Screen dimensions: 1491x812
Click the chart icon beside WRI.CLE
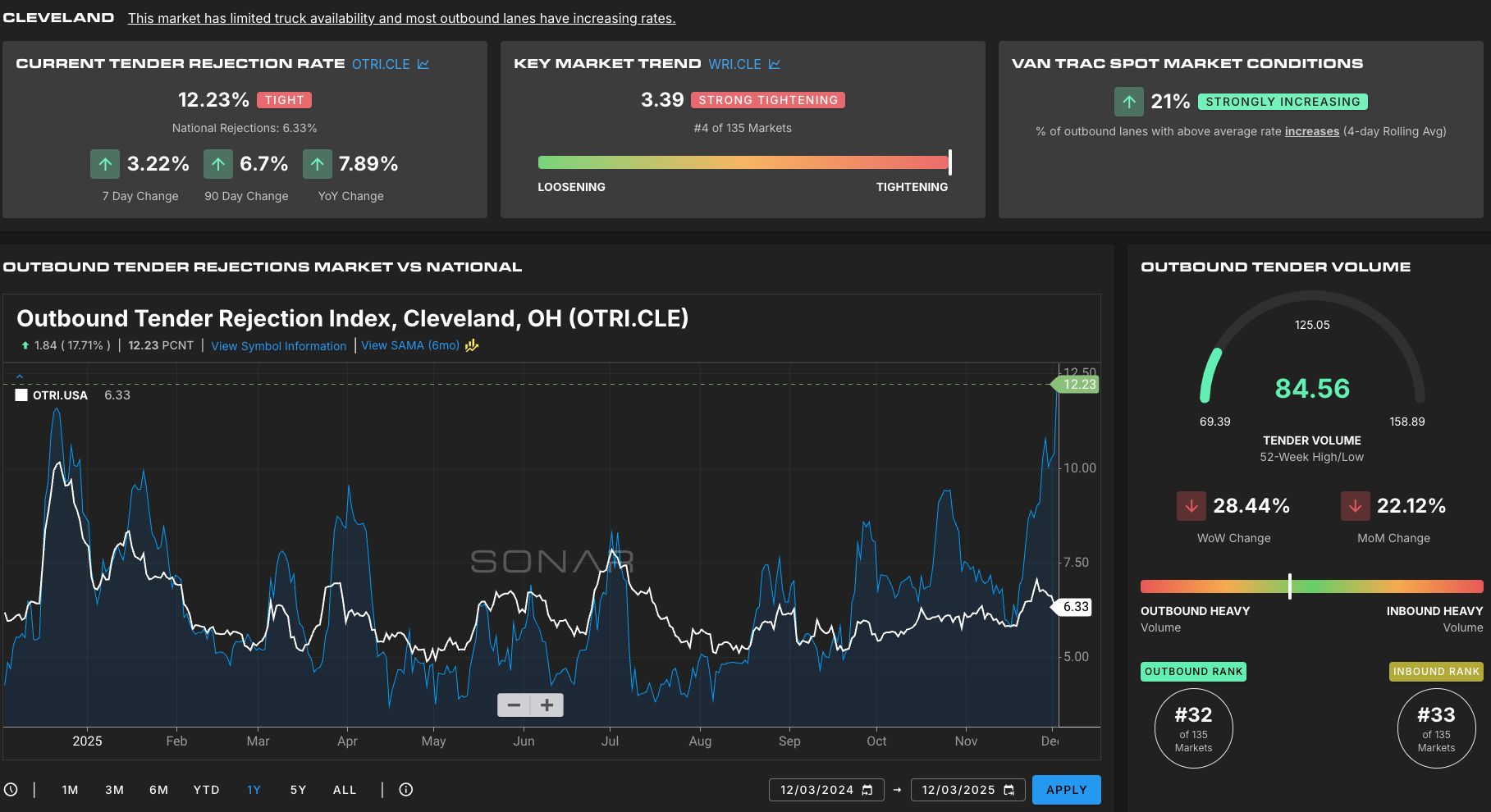coord(775,64)
